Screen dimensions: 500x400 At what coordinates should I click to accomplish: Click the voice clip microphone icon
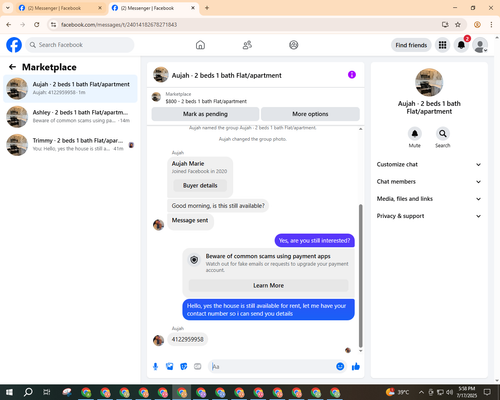coord(155,367)
